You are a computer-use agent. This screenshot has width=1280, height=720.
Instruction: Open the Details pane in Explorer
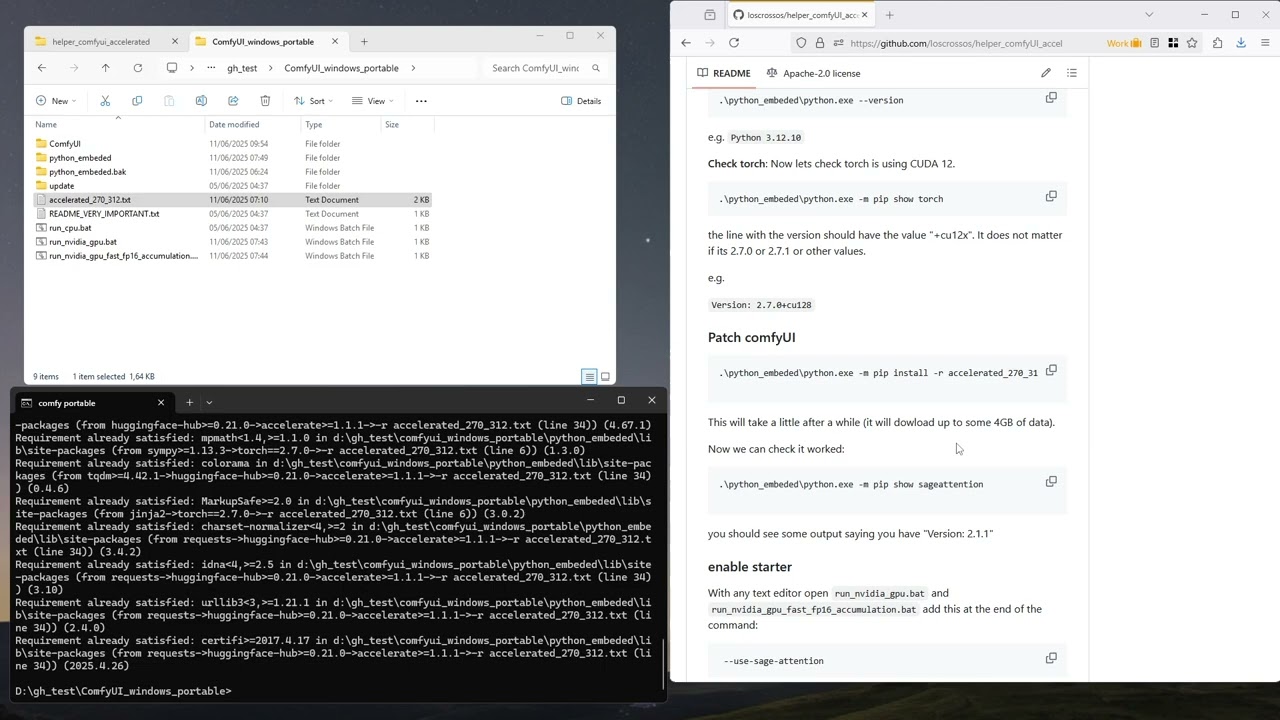click(581, 101)
